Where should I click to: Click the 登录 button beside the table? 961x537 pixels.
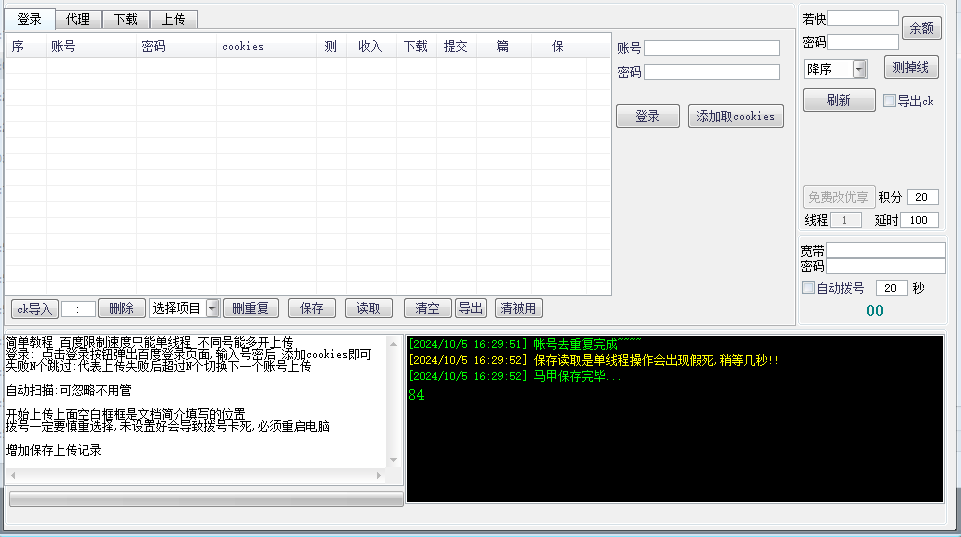[x=647, y=116]
